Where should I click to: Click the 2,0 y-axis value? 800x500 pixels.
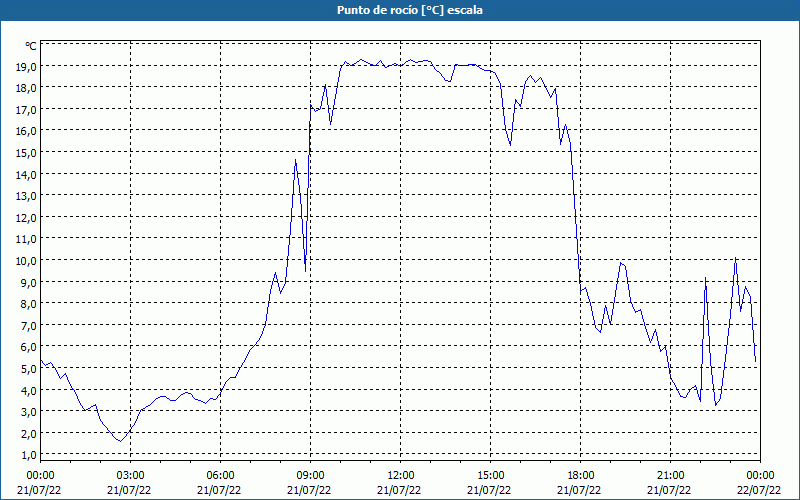29,433
